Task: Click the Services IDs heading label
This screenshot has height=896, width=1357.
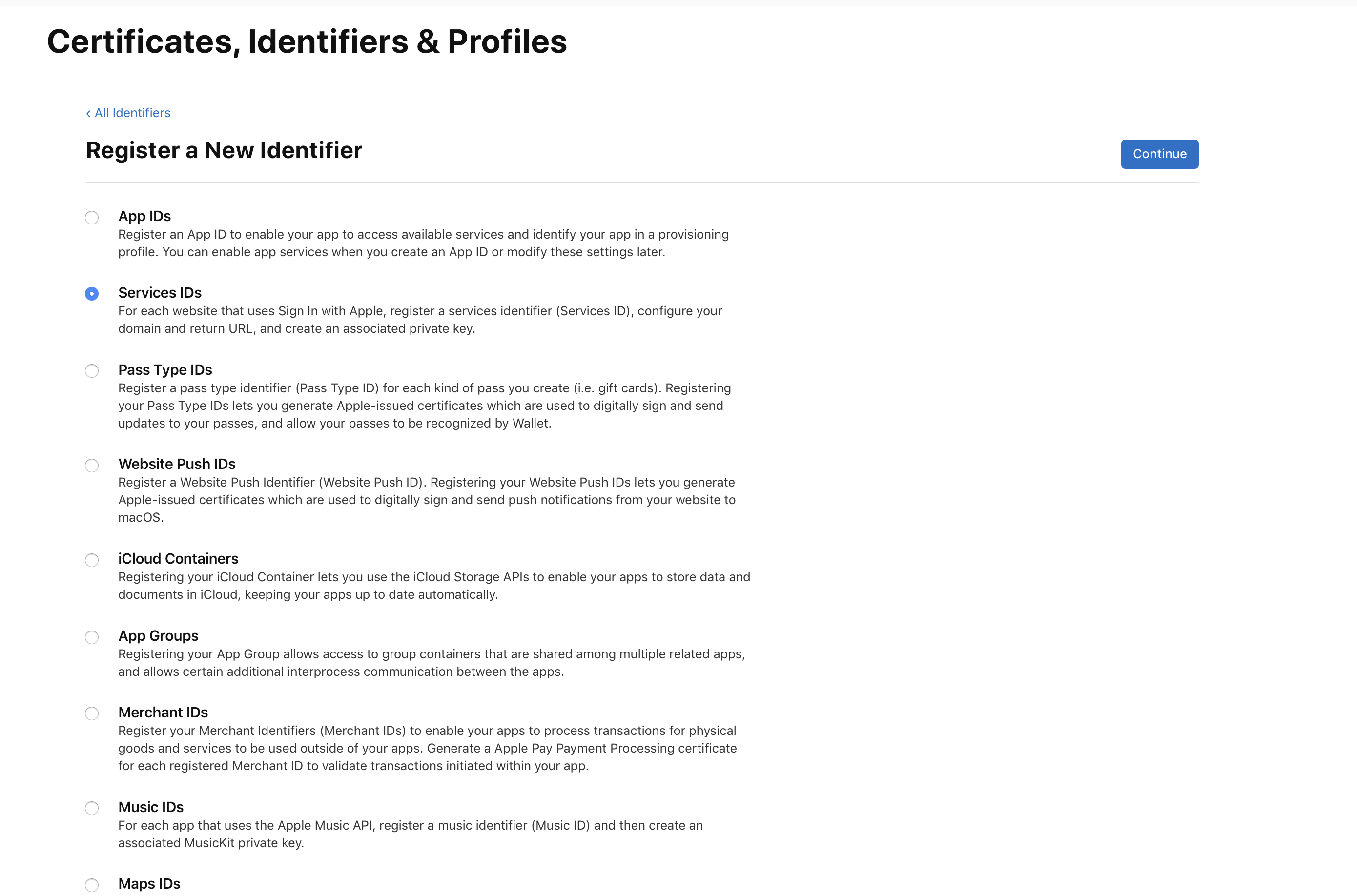Action: (x=160, y=293)
